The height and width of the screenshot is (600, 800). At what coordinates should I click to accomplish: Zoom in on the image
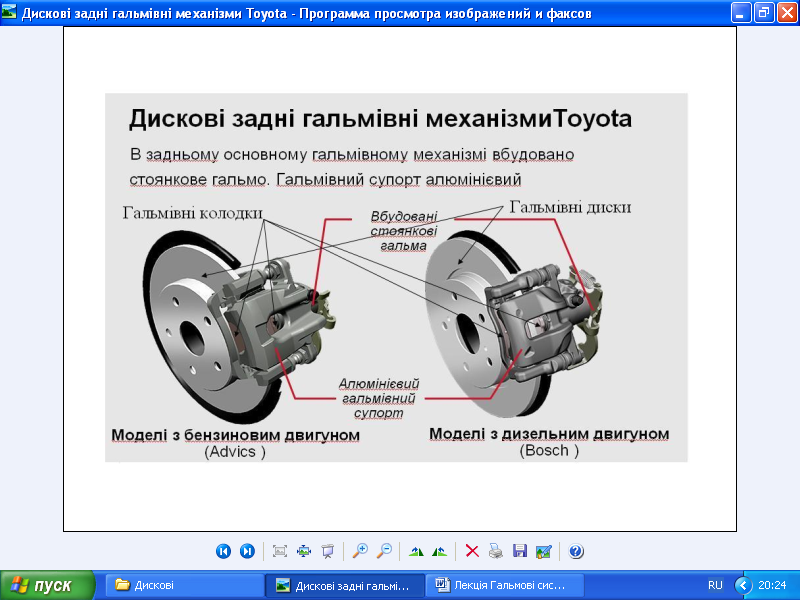tap(360, 551)
